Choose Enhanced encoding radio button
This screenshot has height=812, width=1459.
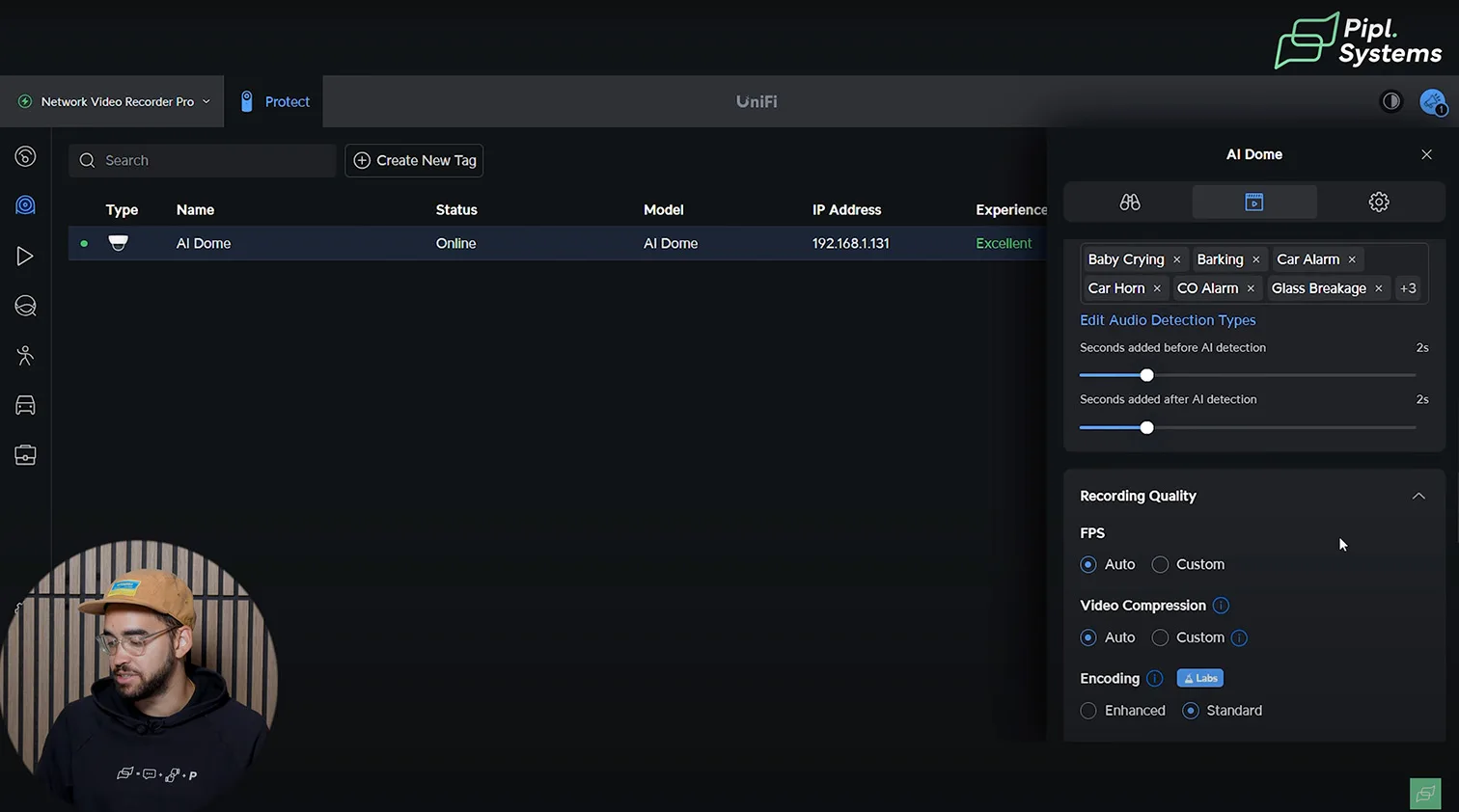tap(1088, 711)
